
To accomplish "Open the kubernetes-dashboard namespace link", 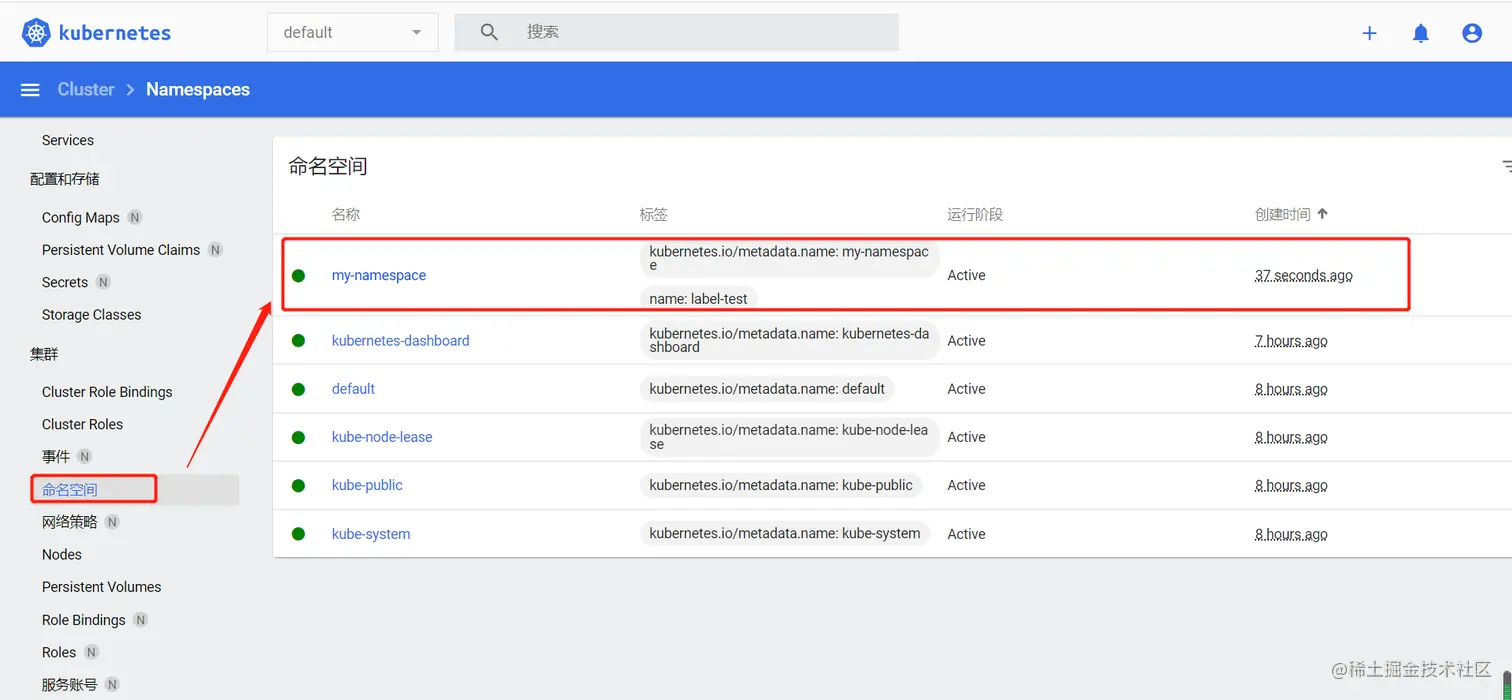I will click(401, 341).
